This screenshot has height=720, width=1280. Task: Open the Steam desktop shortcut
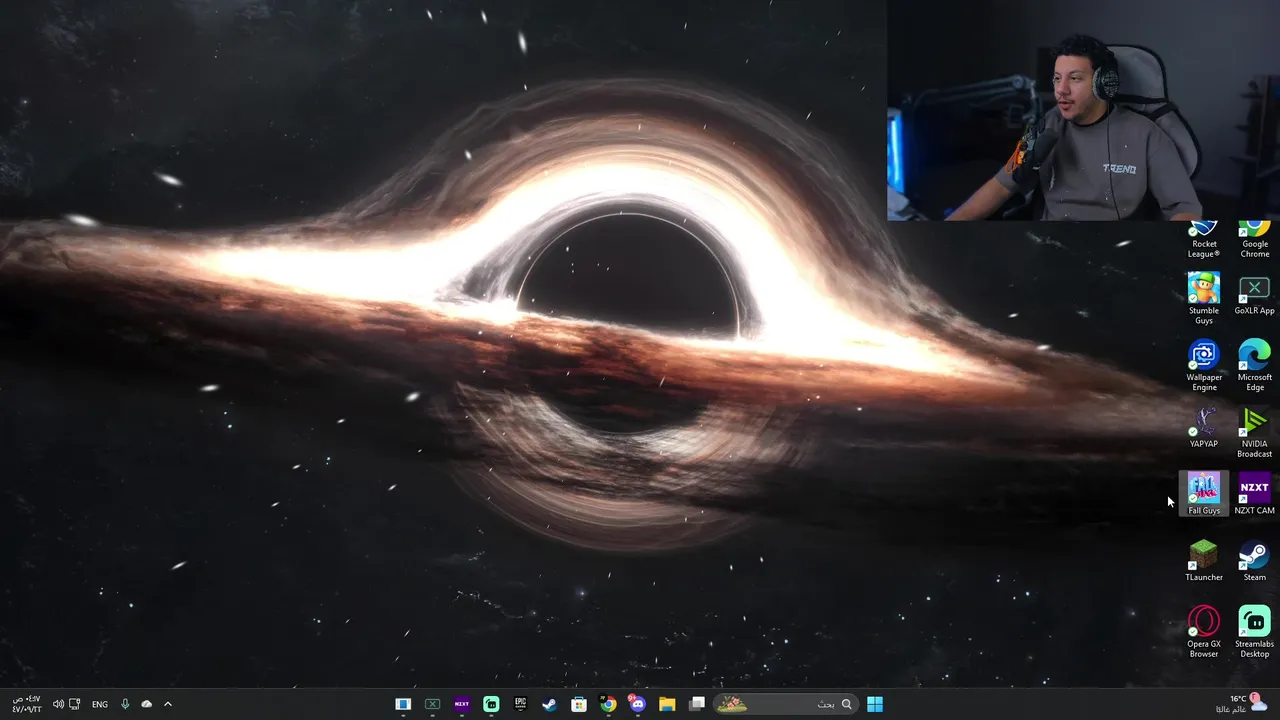click(x=1254, y=561)
